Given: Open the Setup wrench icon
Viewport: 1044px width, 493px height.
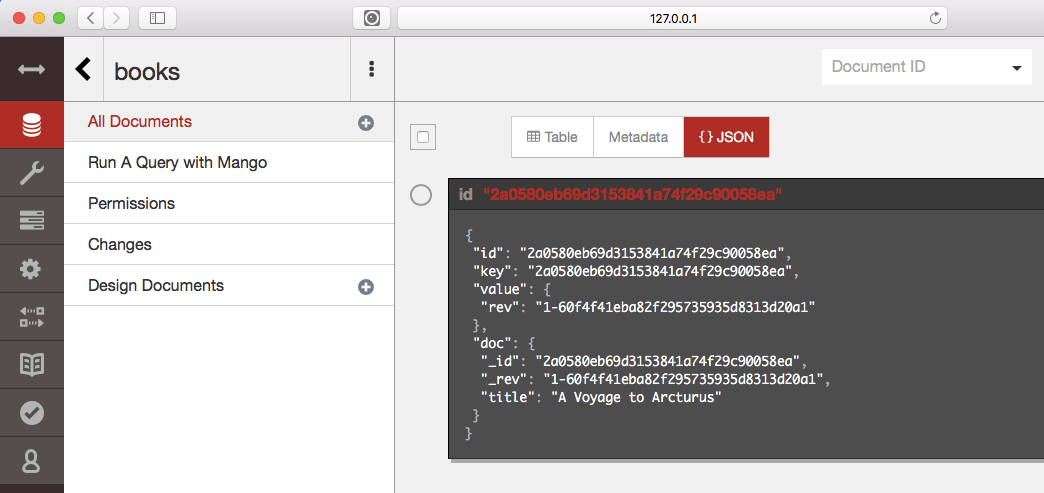Looking at the screenshot, I should [31, 173].
